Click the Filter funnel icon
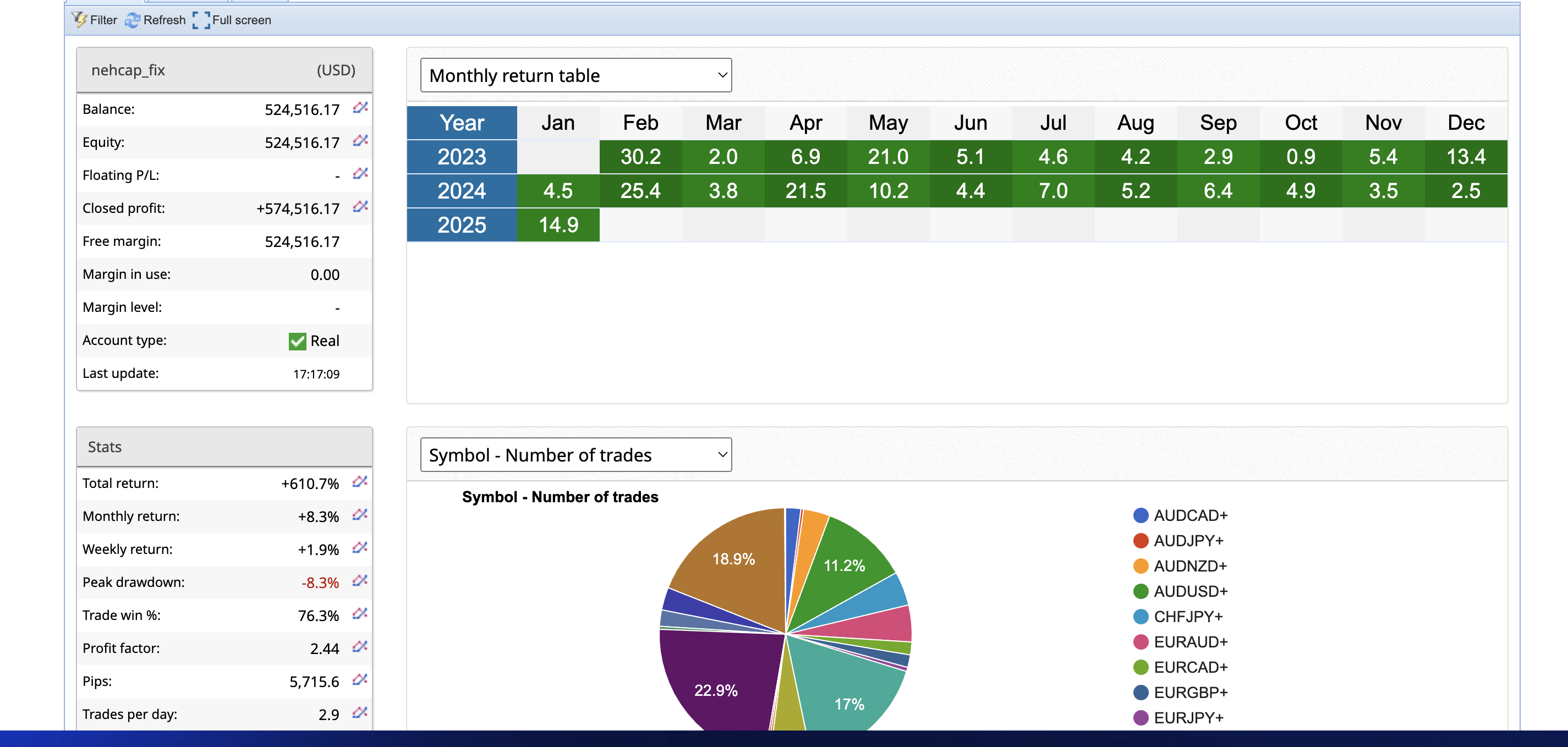The height and width of the screenshot is (747, 1568). click(79, 19)
